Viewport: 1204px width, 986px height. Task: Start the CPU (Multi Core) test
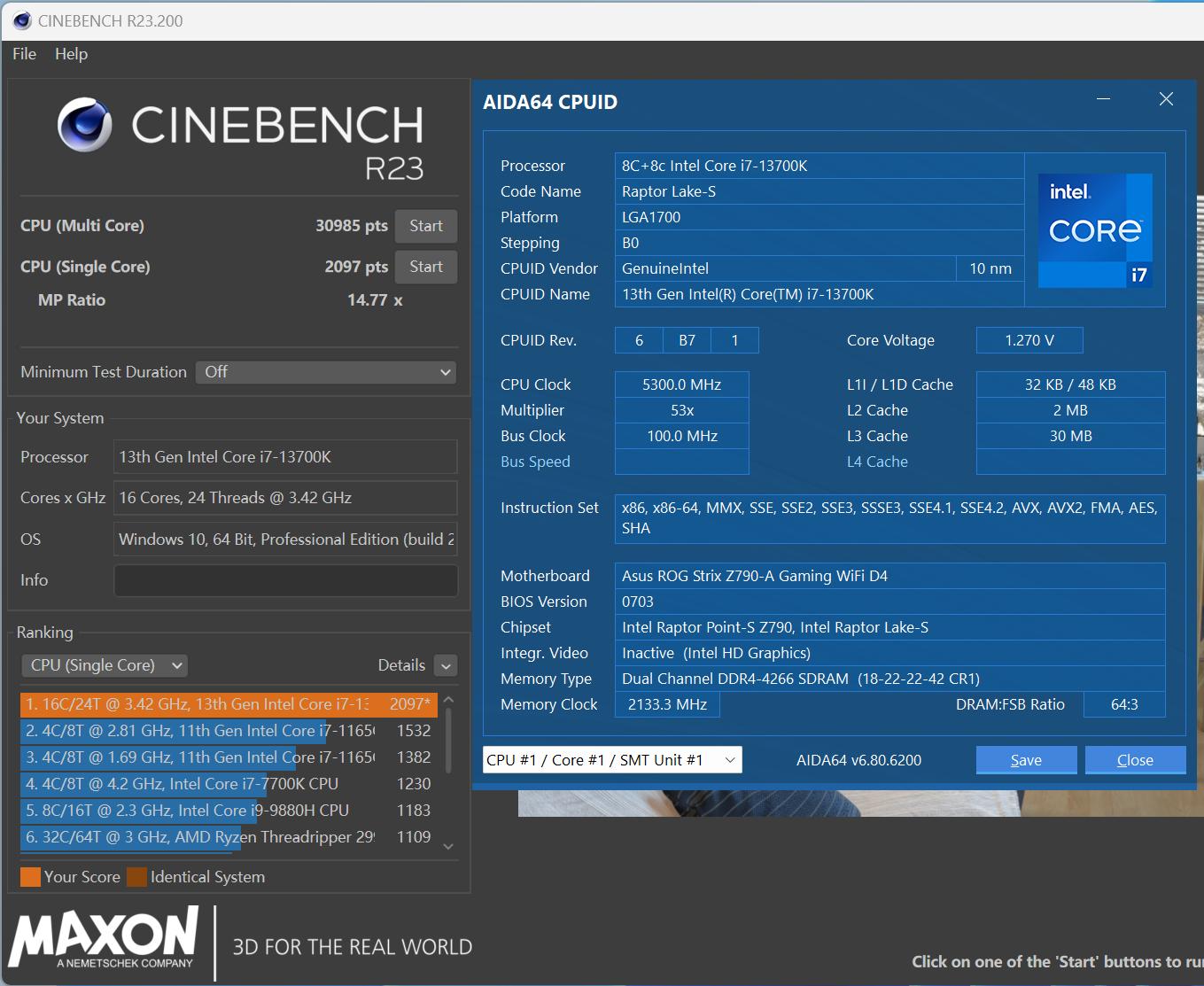[x=425, y=226]
